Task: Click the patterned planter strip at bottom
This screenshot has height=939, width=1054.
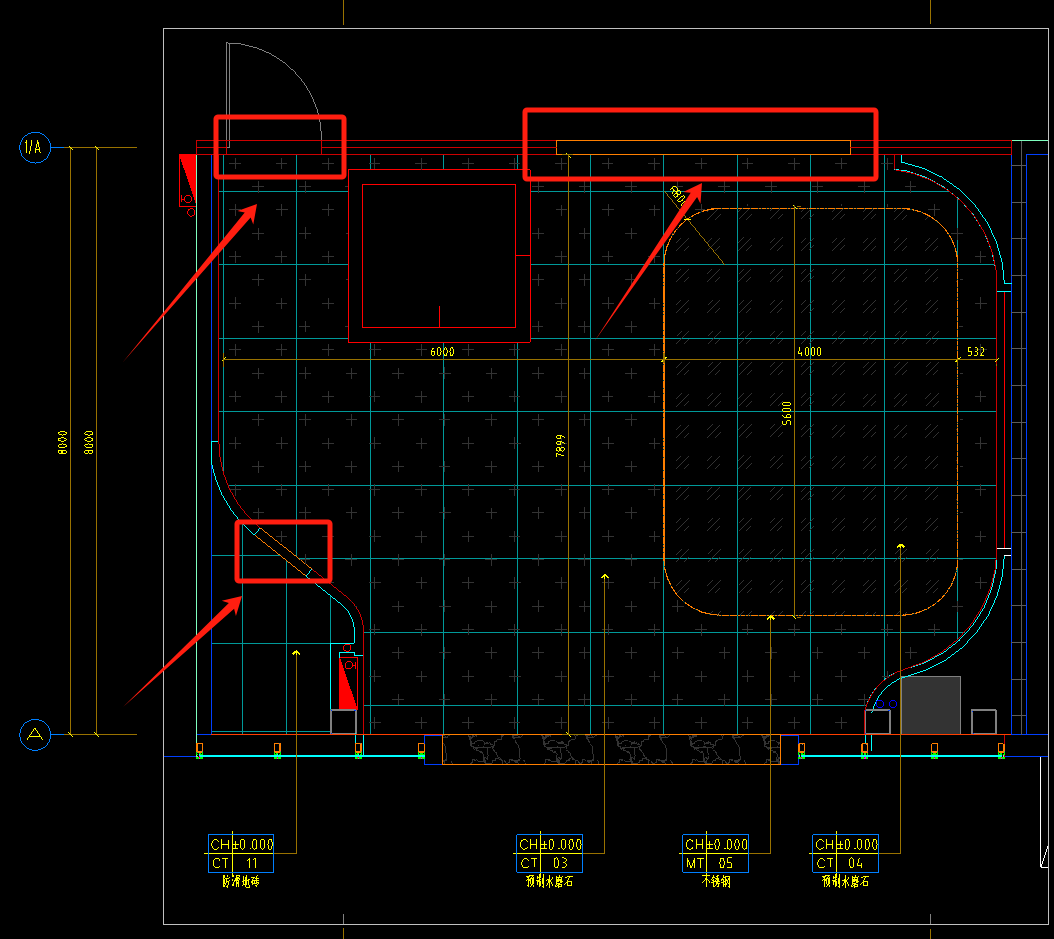Action: pos(610,749)
